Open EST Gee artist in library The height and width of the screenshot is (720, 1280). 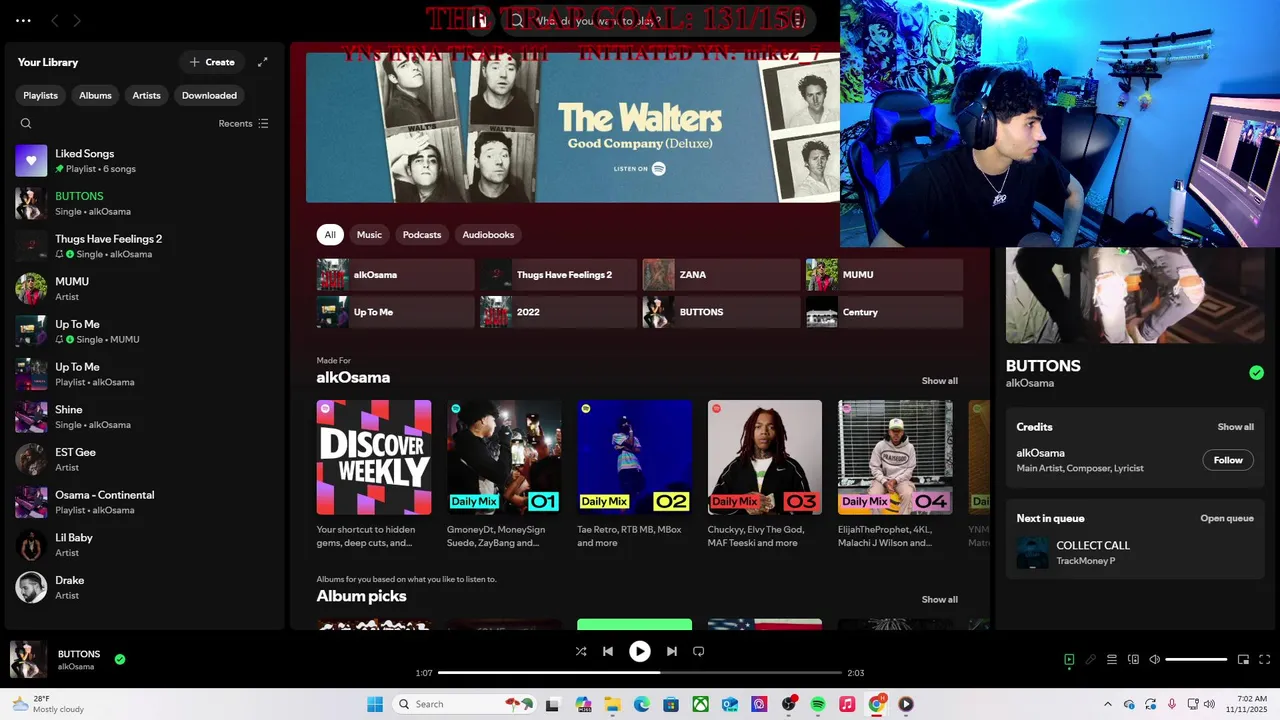pyautogui.click(x=145, y=459)
